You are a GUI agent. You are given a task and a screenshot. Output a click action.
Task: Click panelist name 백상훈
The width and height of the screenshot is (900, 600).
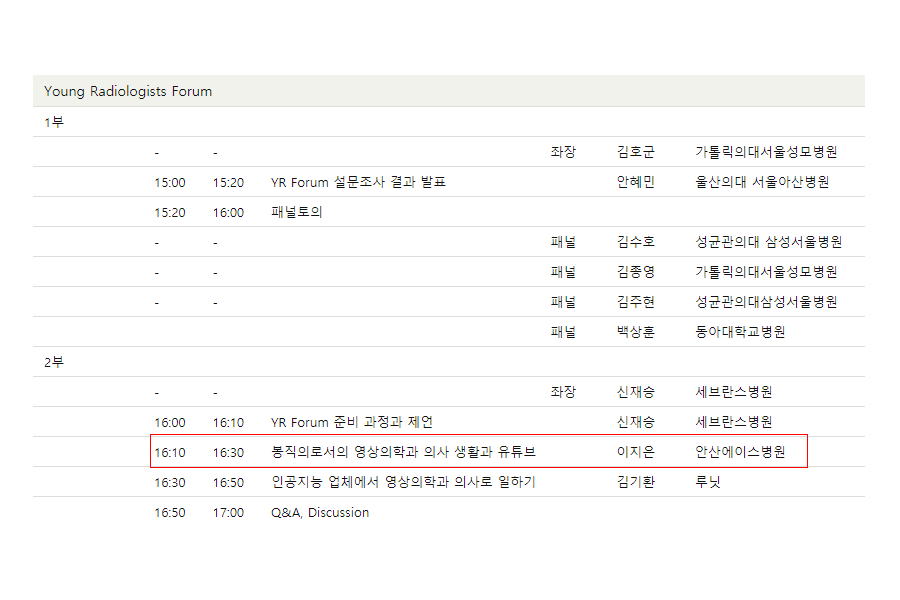pyautogui.click(x=636, y=332)
